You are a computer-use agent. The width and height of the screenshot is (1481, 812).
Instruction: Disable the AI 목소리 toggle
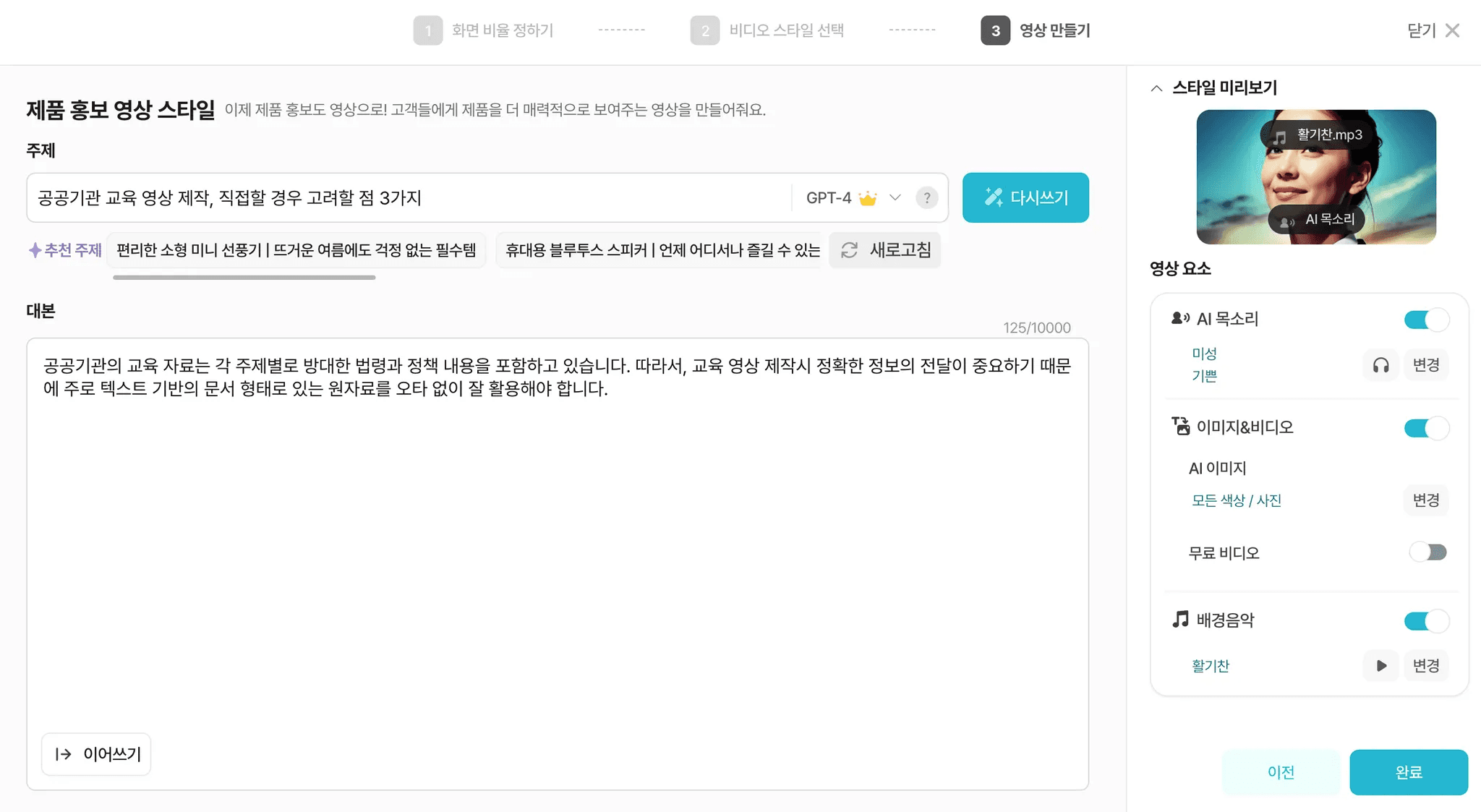pyautogui.click(x=1425, y=319)
